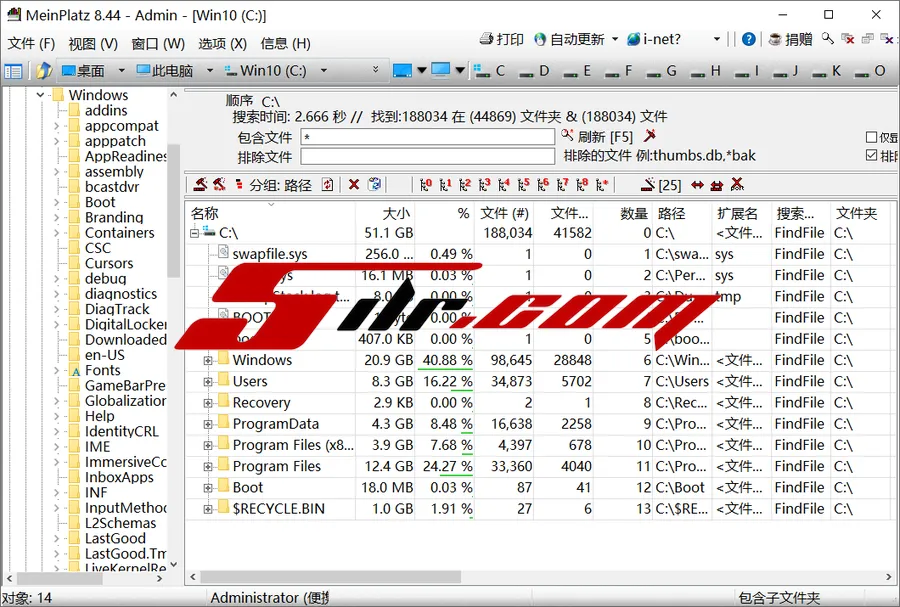The width and height of the screenshot is (900, 607).
Task: Click the 包含文件 filter input field
Action: [x=428, y=137]
